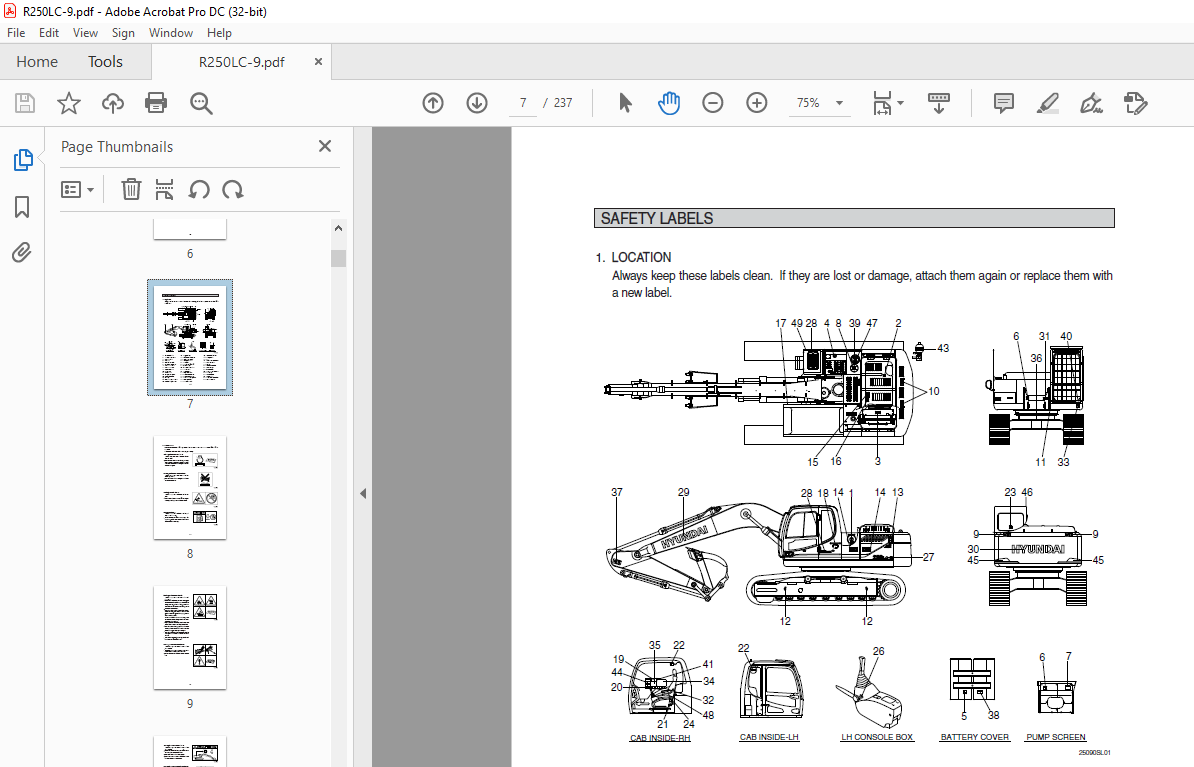The image size is (1194, 767).
Task: Click the Fit page width icon
Action: (882, 103)
